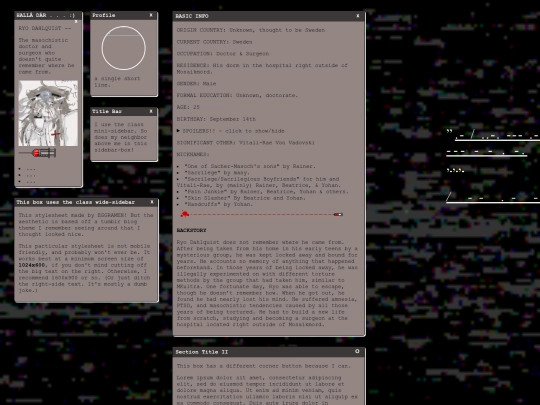Click 'This box has a different corner button' sentence
Image resolution: width=540 pixels, height=405 pixels.
point(264,366)
